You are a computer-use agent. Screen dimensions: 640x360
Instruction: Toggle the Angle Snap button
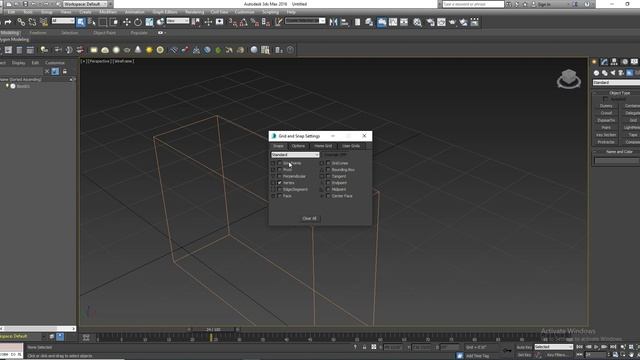tap(244, 22)
